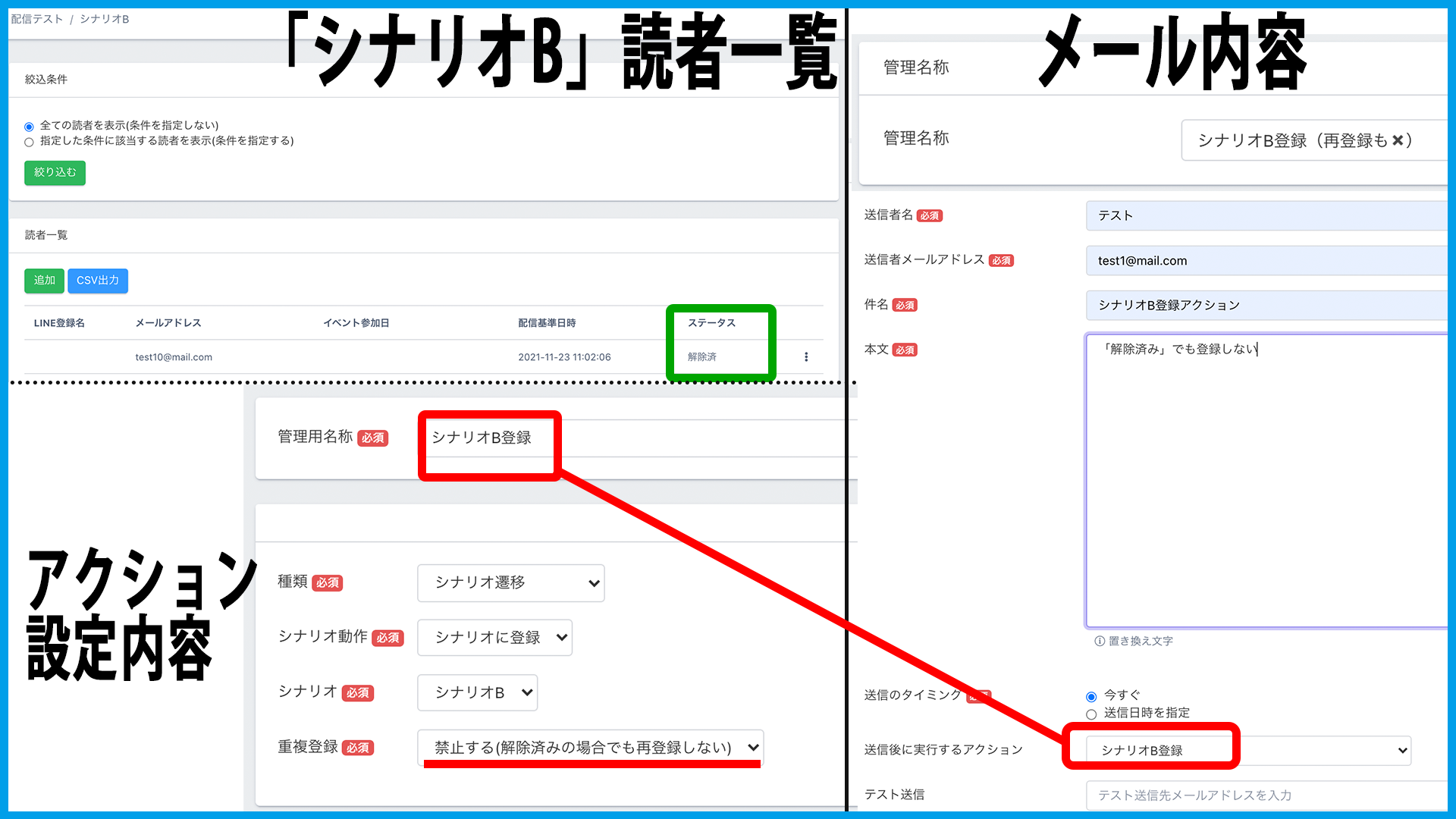Choose 今すぐ send timing radio

tap(1091, 696)
